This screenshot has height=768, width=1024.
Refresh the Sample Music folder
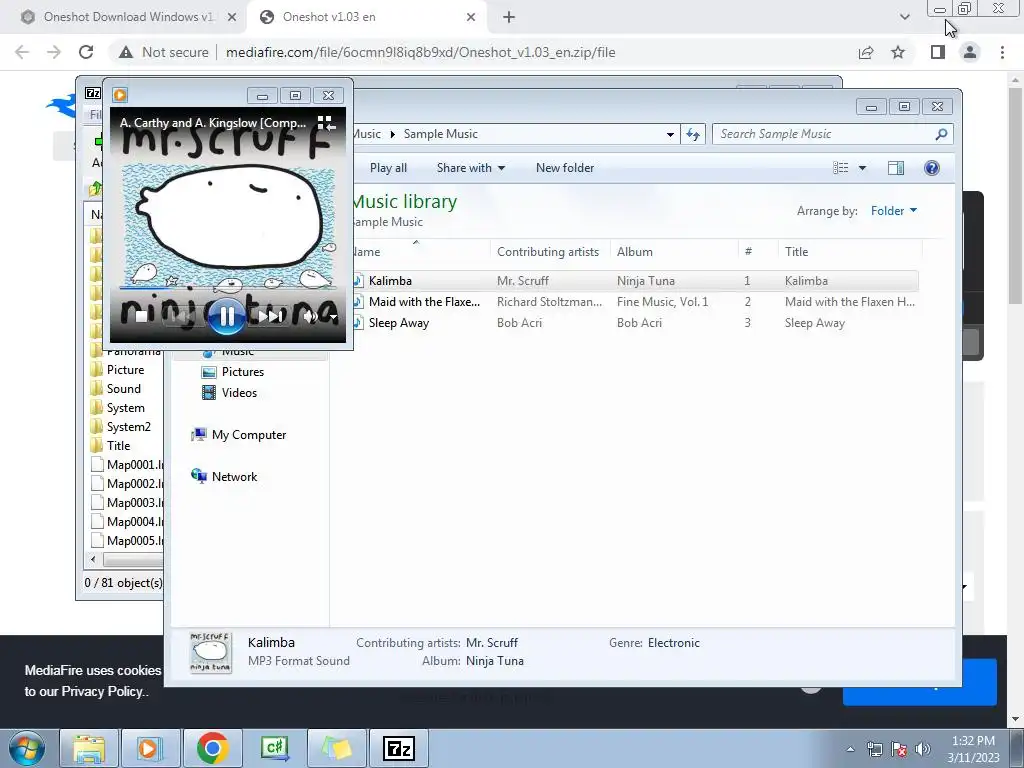click(693, 134)
